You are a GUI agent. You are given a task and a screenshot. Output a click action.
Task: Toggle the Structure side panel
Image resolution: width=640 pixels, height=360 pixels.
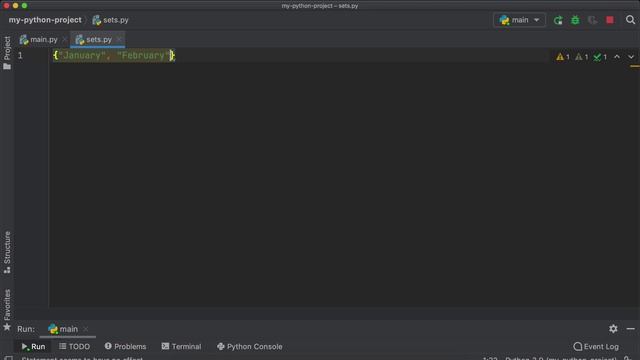pos(7,252)
